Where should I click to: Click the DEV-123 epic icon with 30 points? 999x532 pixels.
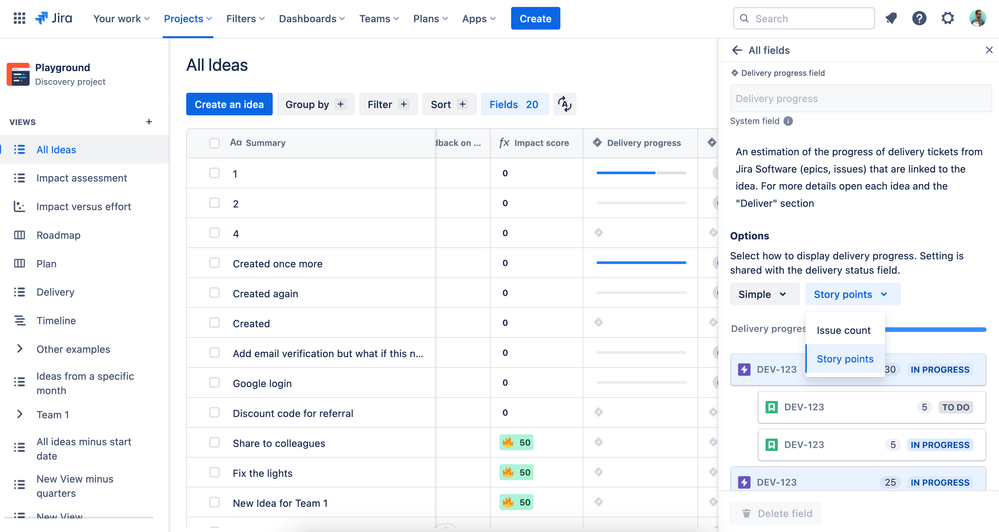tap(744, 370)
